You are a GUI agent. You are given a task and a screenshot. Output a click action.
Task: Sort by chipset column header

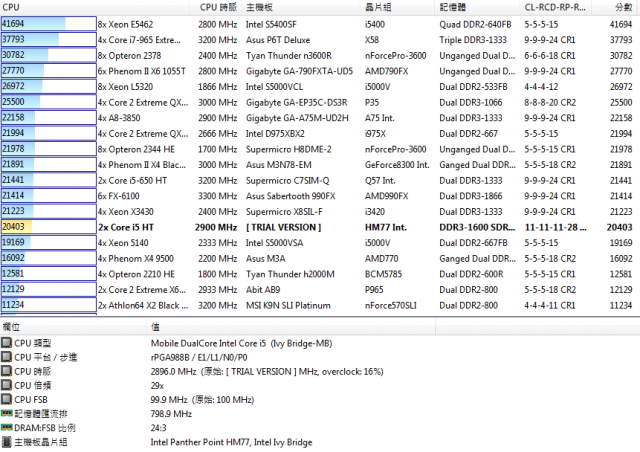click(398, 7)
